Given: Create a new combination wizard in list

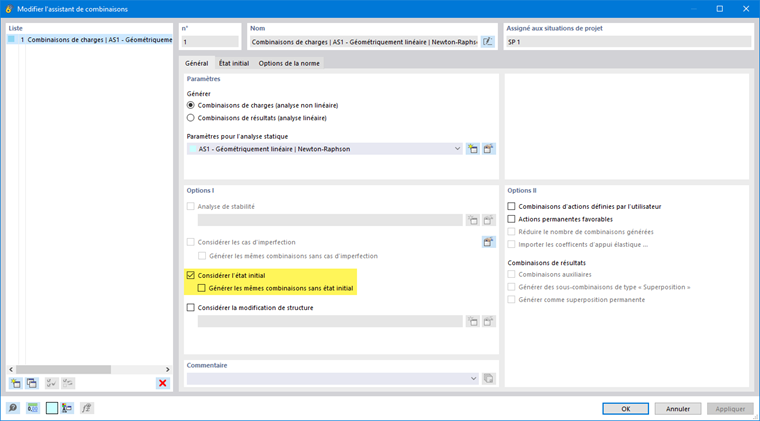Looking at the screenshot, I should (x=16, y=383).
